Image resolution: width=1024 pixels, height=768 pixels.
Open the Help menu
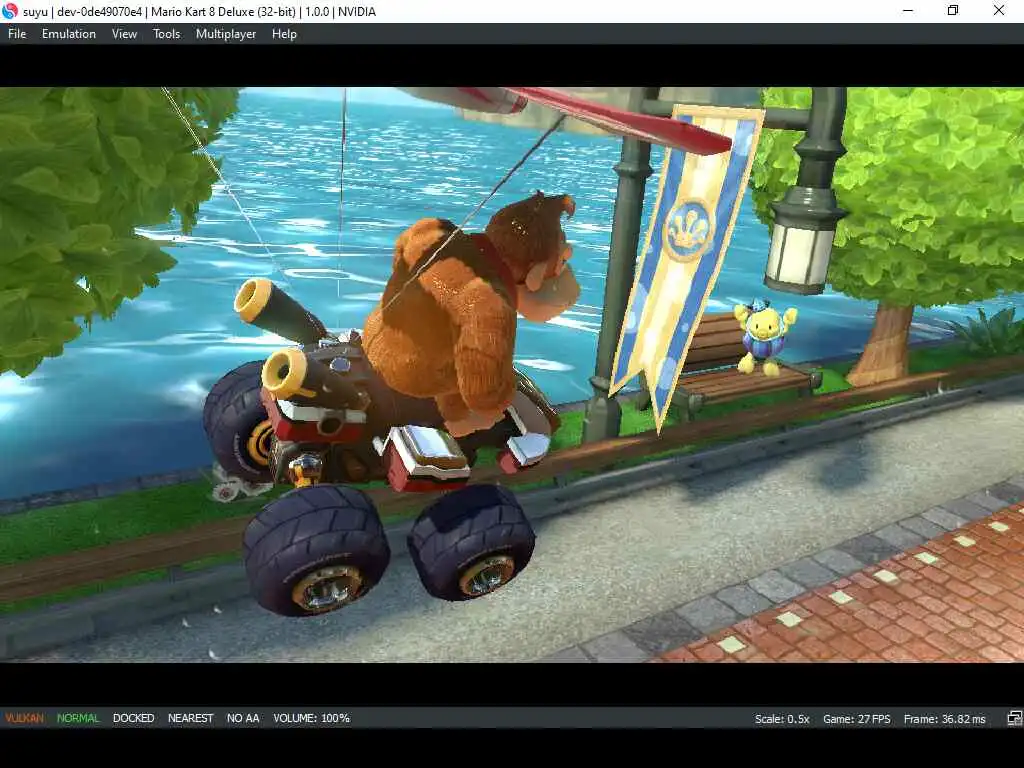click(x=284, y=34)
